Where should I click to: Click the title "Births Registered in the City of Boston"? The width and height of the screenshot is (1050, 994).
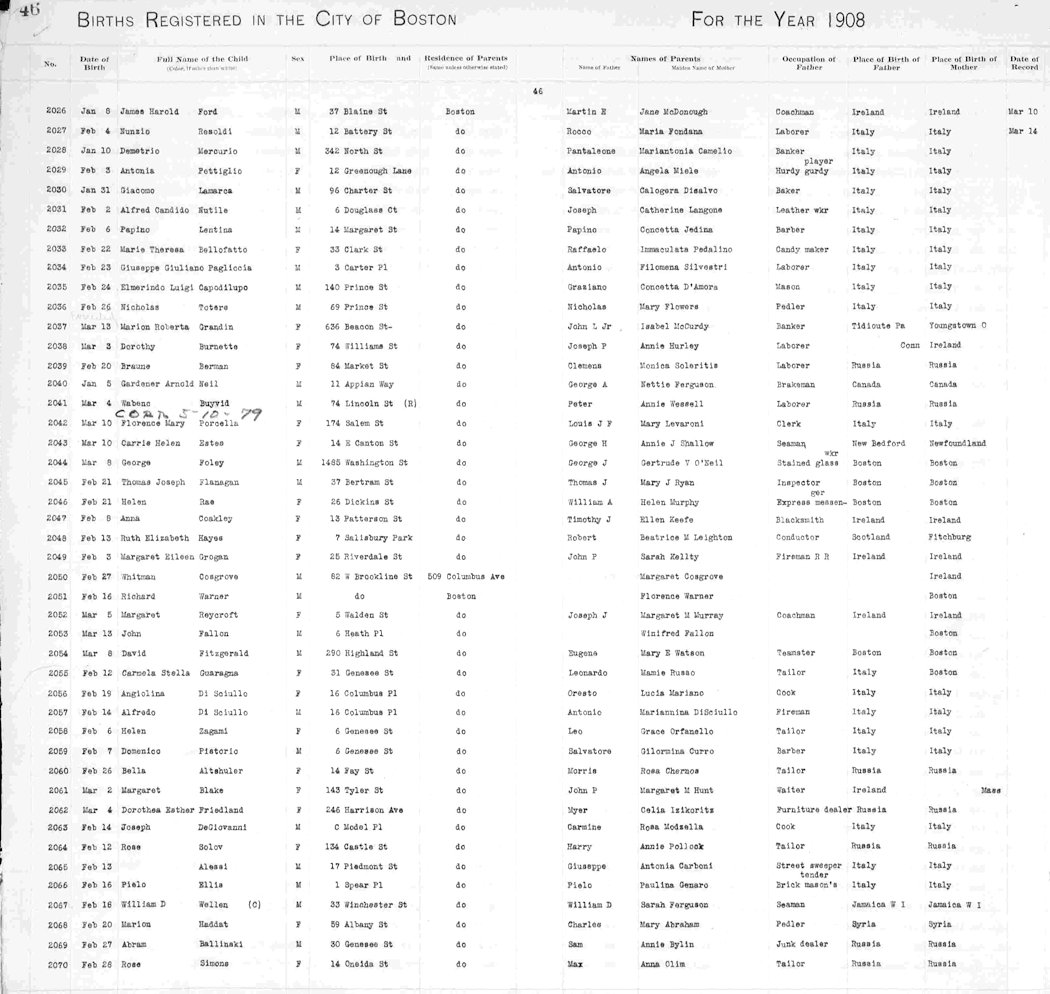pyautogui.click(x=267, y=19)
